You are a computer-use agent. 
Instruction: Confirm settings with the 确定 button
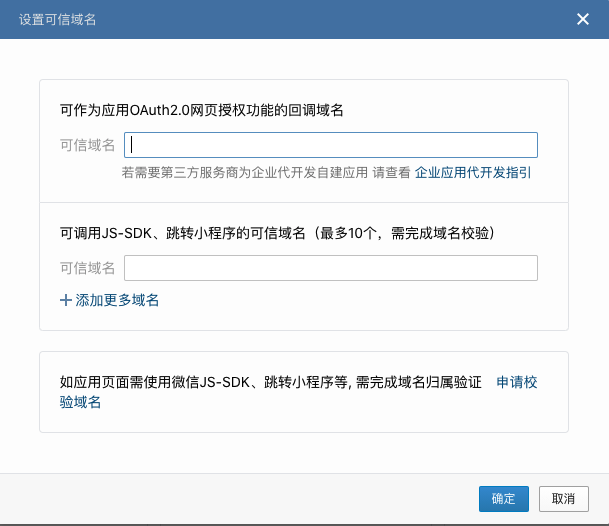click(504, 499)
